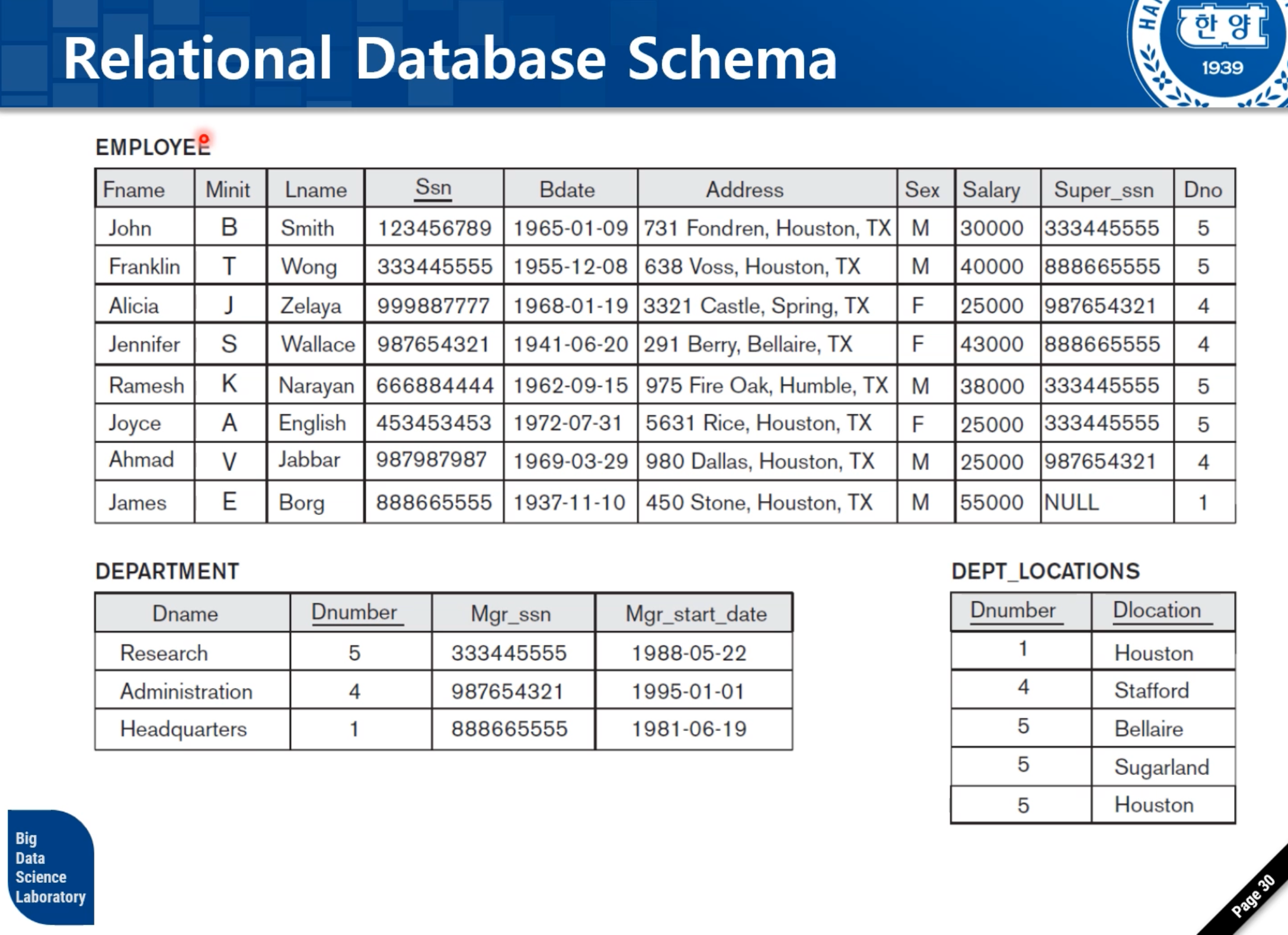
Task: Click the Sugarland location cell
Action: coord(1161,767)
